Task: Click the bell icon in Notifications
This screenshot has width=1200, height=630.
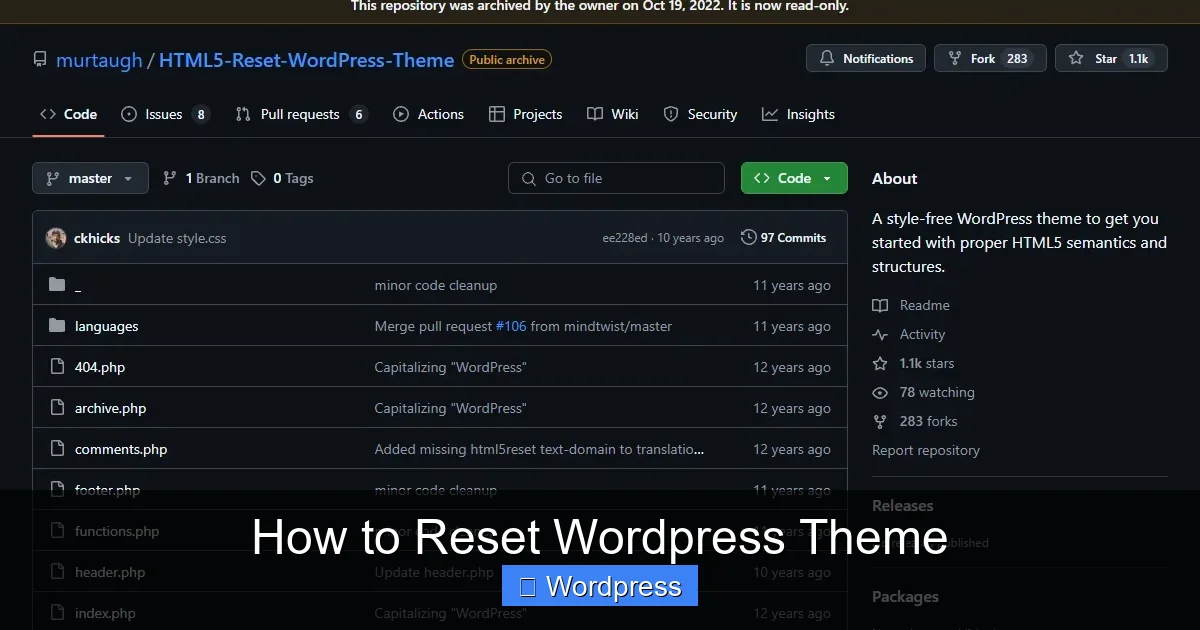Action: click(x=827, y=59)
